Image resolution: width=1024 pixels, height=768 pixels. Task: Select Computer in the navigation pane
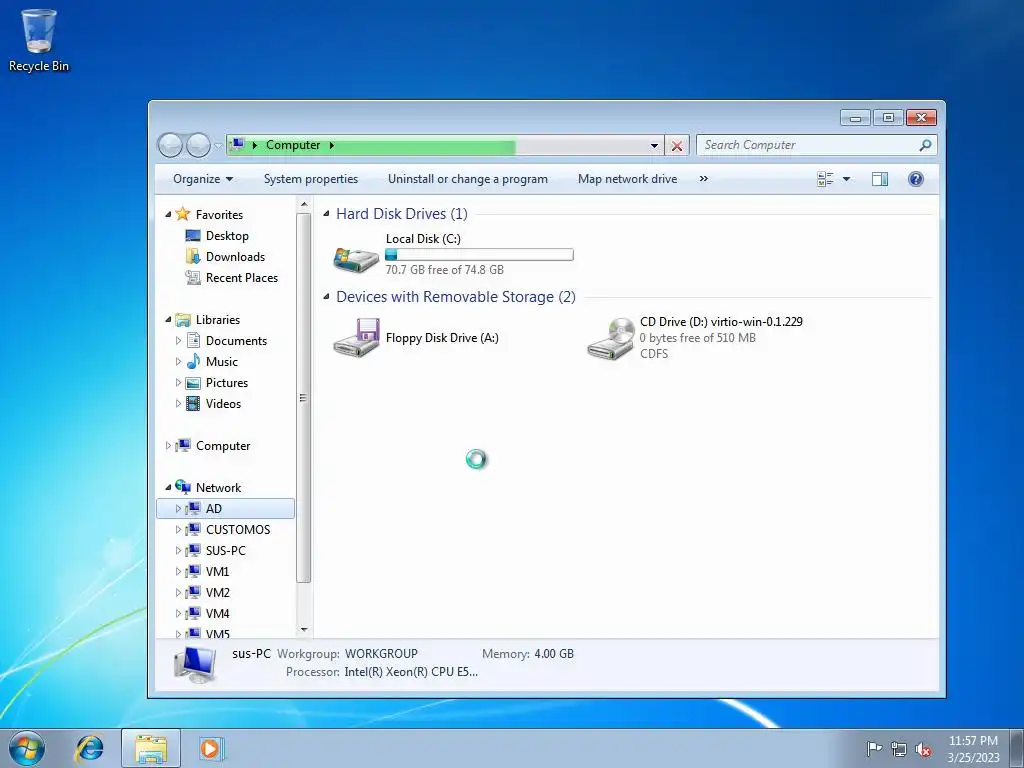(x=223, y=445)
